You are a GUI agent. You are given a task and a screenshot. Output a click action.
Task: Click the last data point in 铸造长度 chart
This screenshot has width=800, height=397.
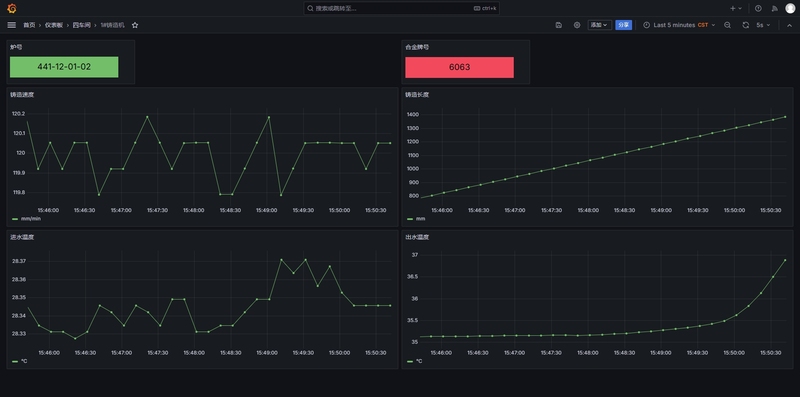[785, 117]
